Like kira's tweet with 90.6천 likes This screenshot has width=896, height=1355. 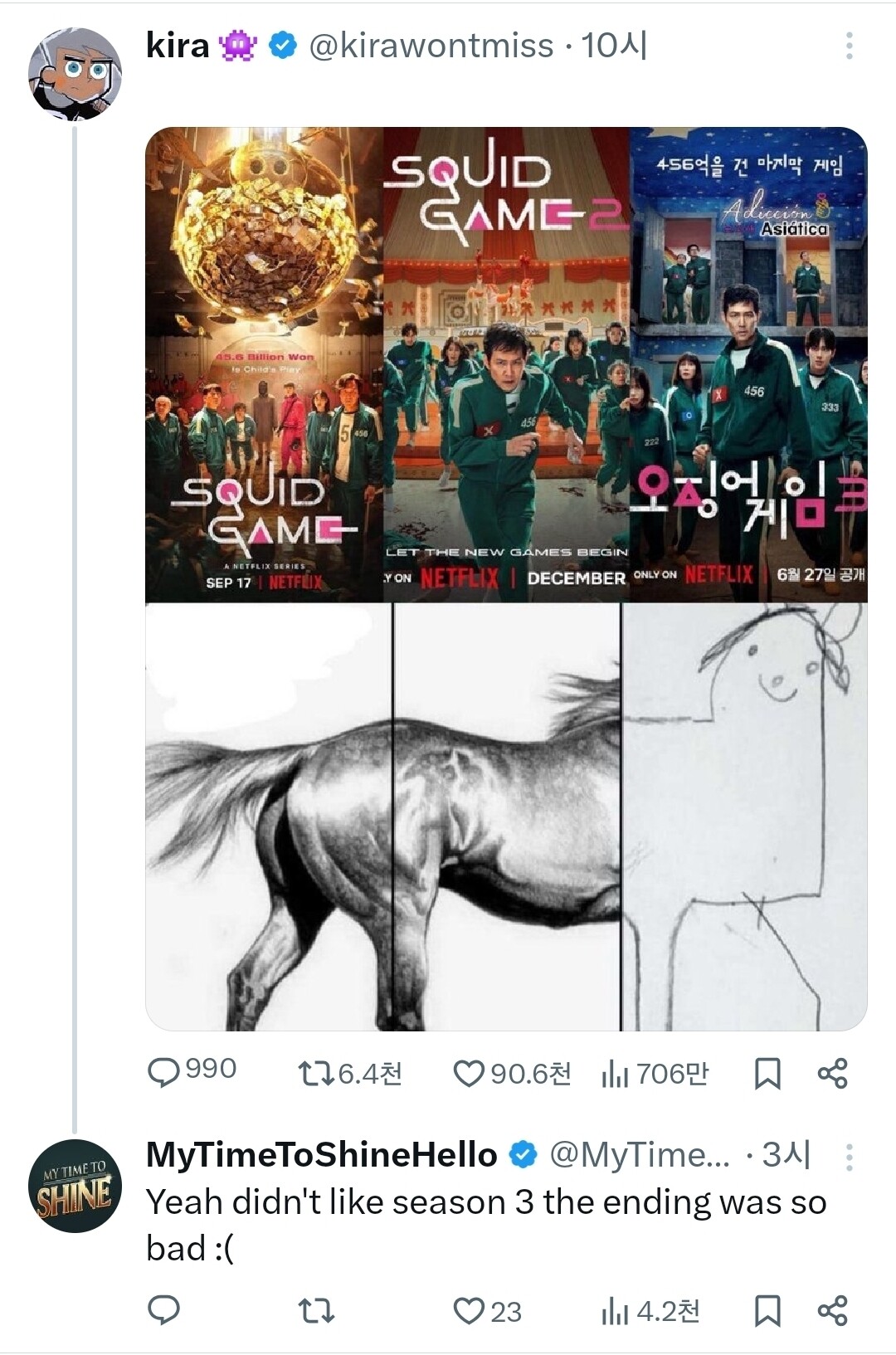[469, 1074]
